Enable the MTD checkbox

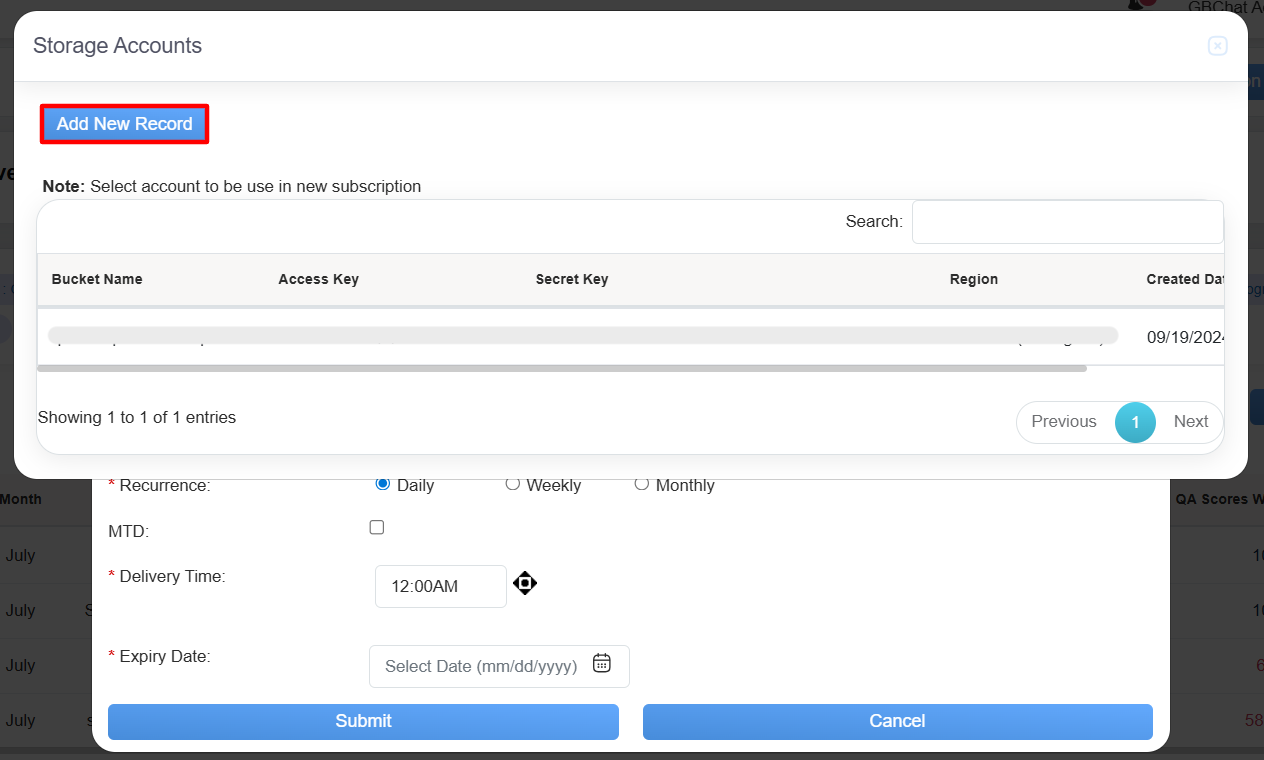click(x=377, y=527)
